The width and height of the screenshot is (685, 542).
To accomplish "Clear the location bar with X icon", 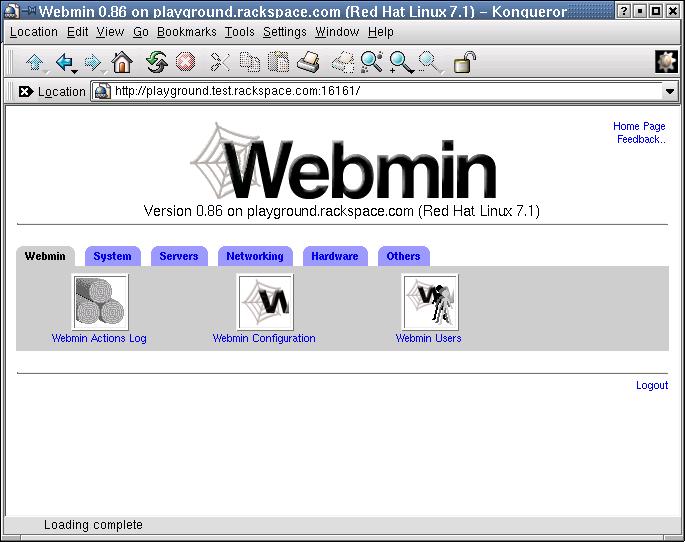I will (x=26, y=91).
